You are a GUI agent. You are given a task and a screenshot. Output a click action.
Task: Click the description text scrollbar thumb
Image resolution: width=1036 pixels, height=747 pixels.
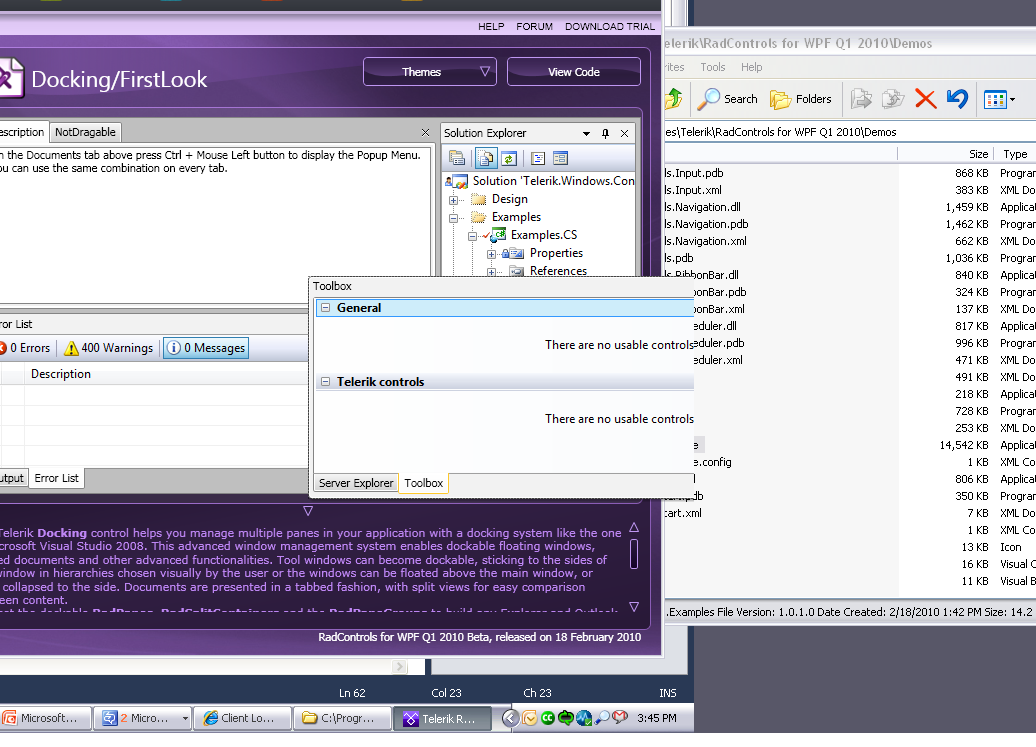pos(634,554)
